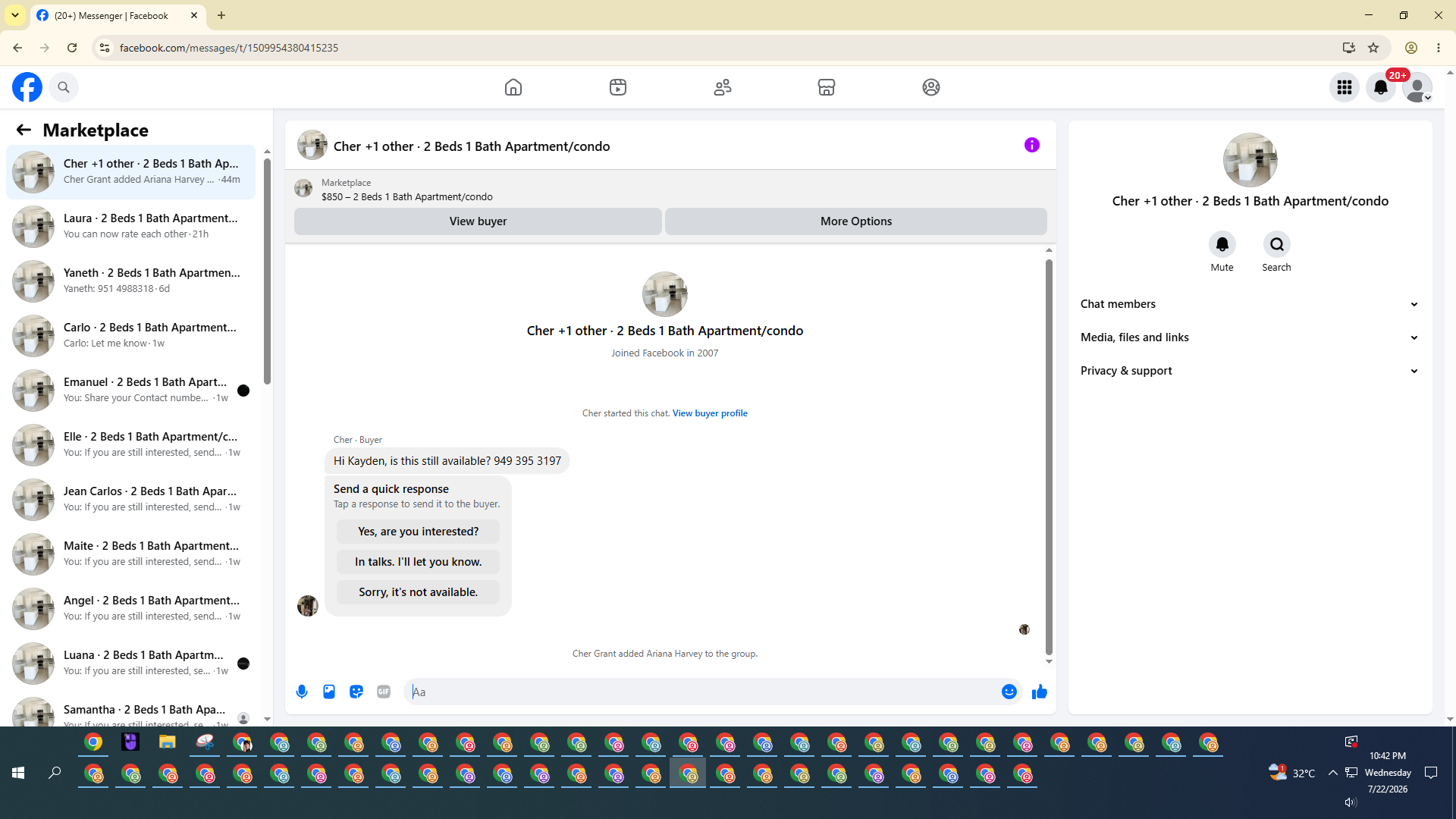Click the listing thumbnail beside $850 Marketplace banner
Screen dimensions: 1456x819
click(303, 189)
